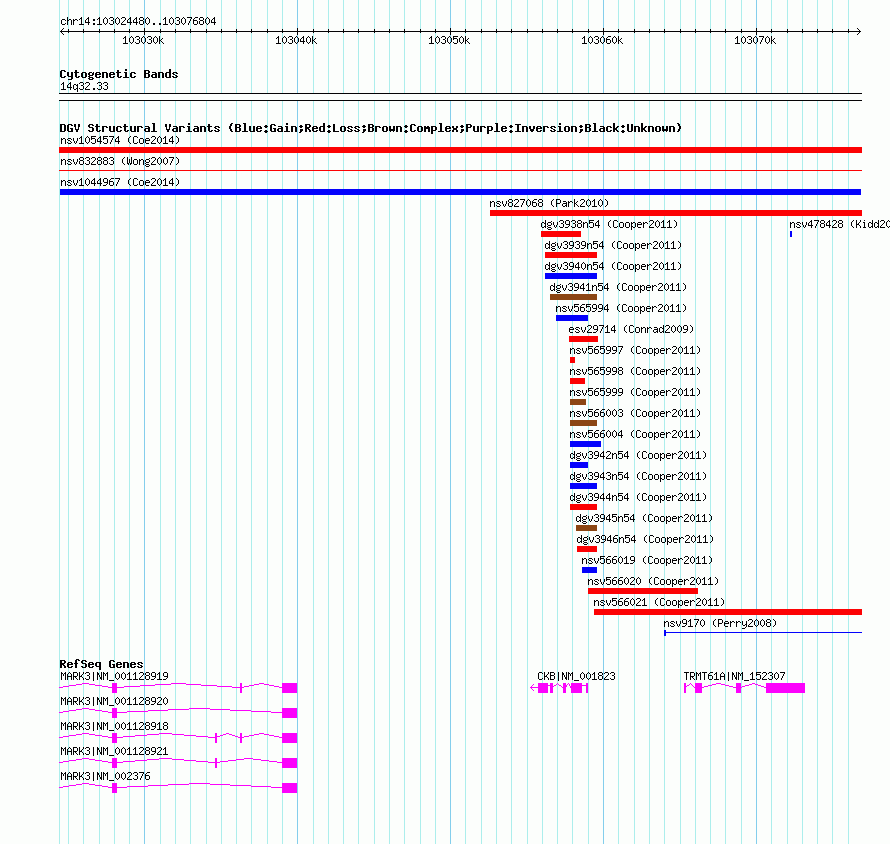Open the TRMT61A|NM_152307 gene label
Viewport: 890px width, 844px height.
point(734,677)
